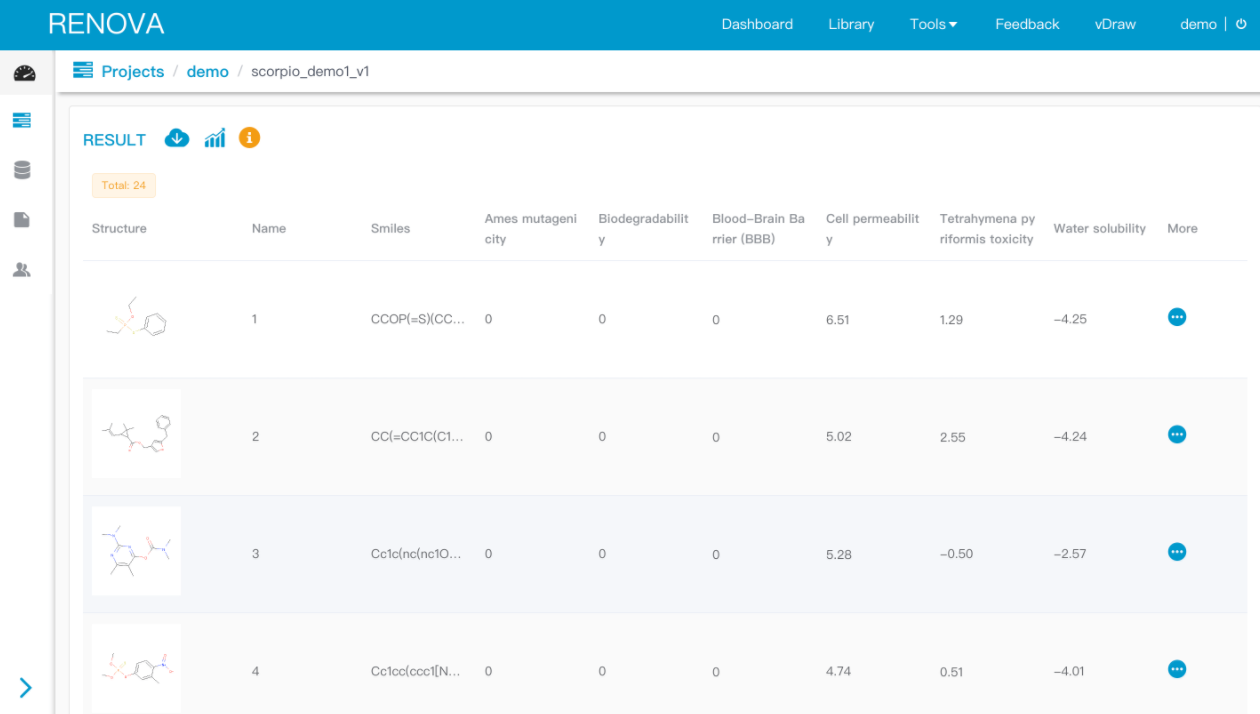
Task: Click Smiles cell CC(=CC1C(C1...
Action: click(x=418, y=436)
